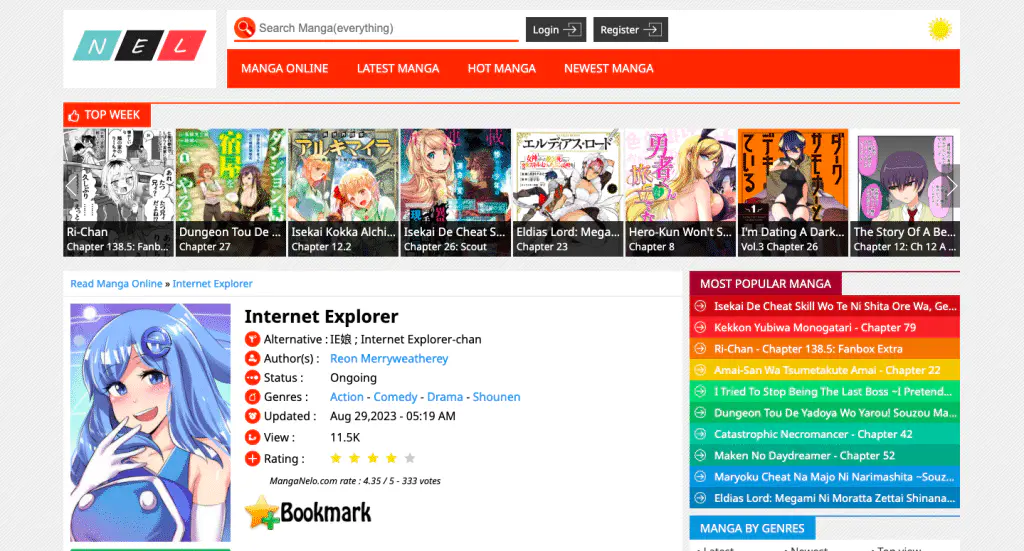Click the thumbs-up Top Week icon
Image resolution: width=1024 pixels, height=551 pixels.
(x=74, y=116)
